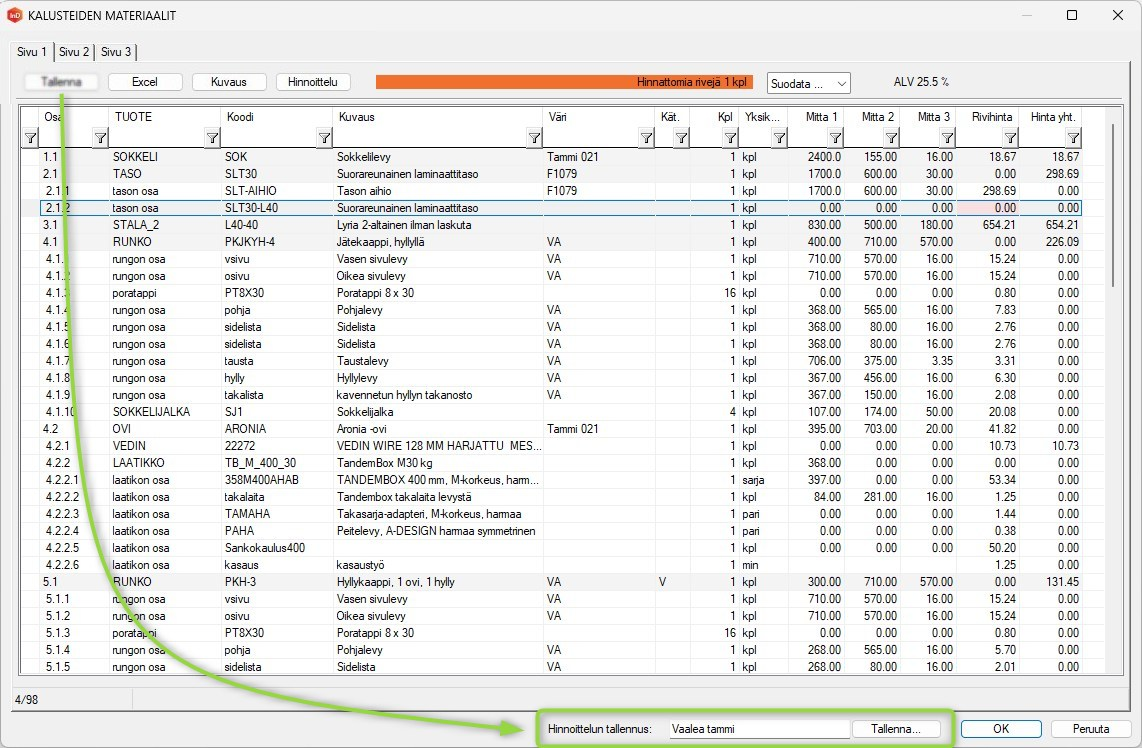This screenshot has height=748, width=1142.
Task: Click the Hinnoittelu button
Action: pos(313,82)
